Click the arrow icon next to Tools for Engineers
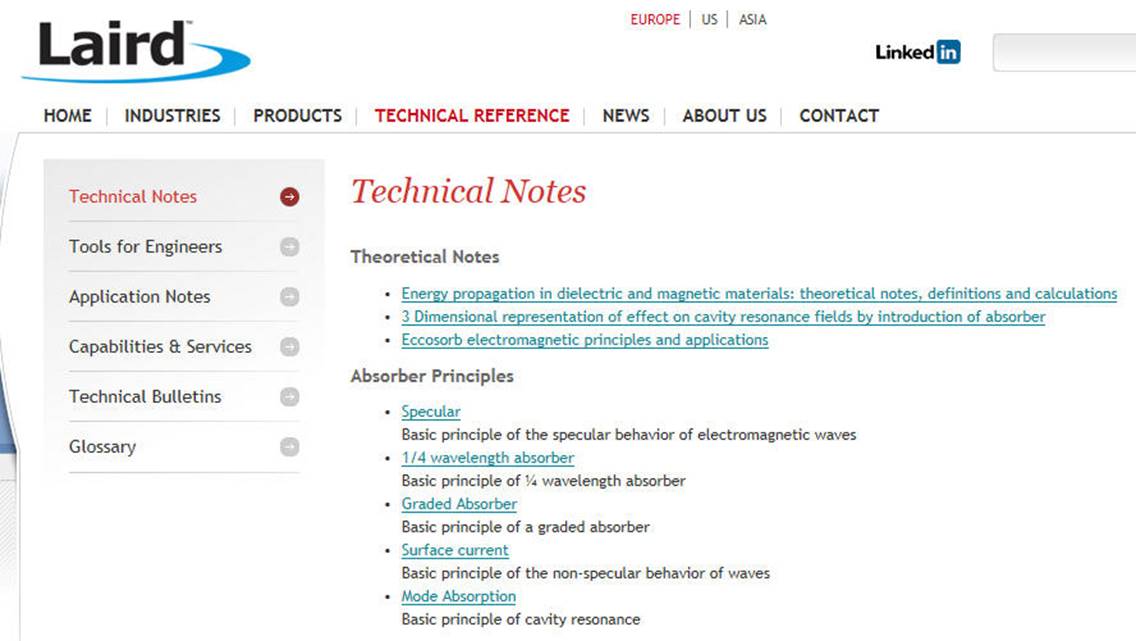 [x=290, y=247]
